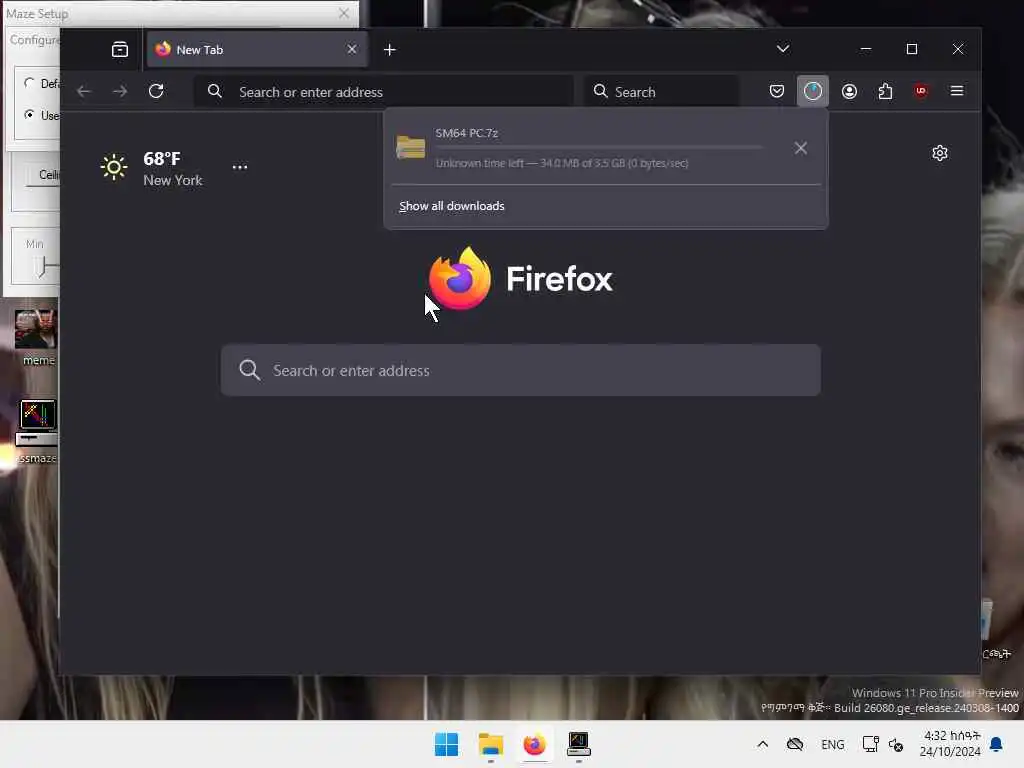Reload the current page
1024x768 pixels.
click(x=156, y=91)
